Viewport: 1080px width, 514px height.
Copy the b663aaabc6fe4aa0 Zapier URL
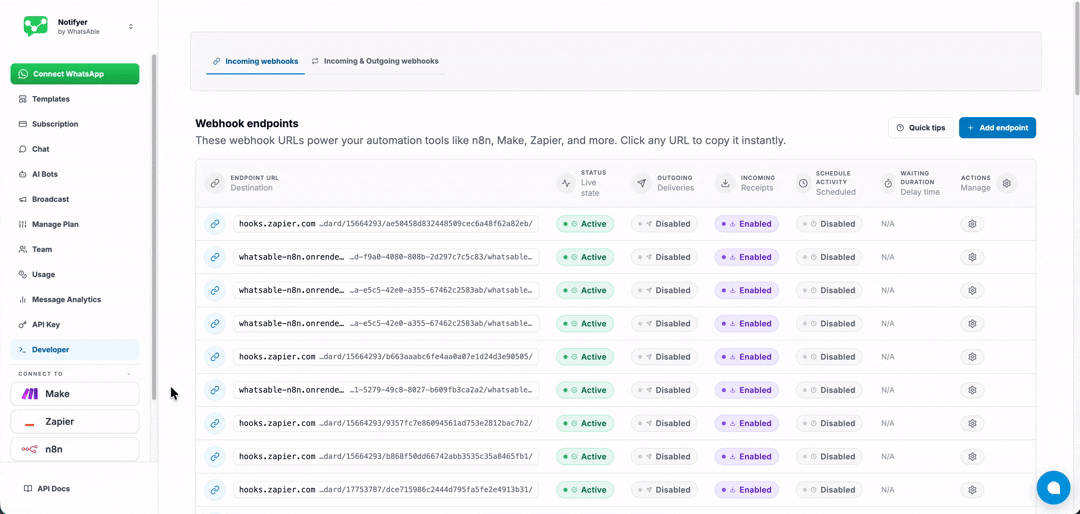386,357
